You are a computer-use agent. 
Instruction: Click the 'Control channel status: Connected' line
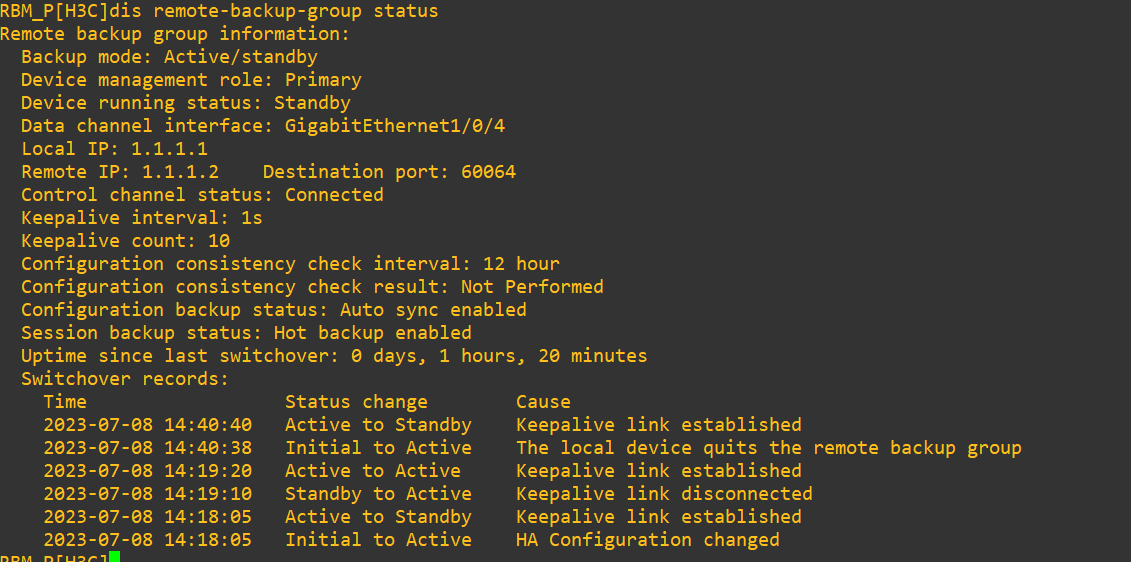pyautogui.click(x=202, y=195)
